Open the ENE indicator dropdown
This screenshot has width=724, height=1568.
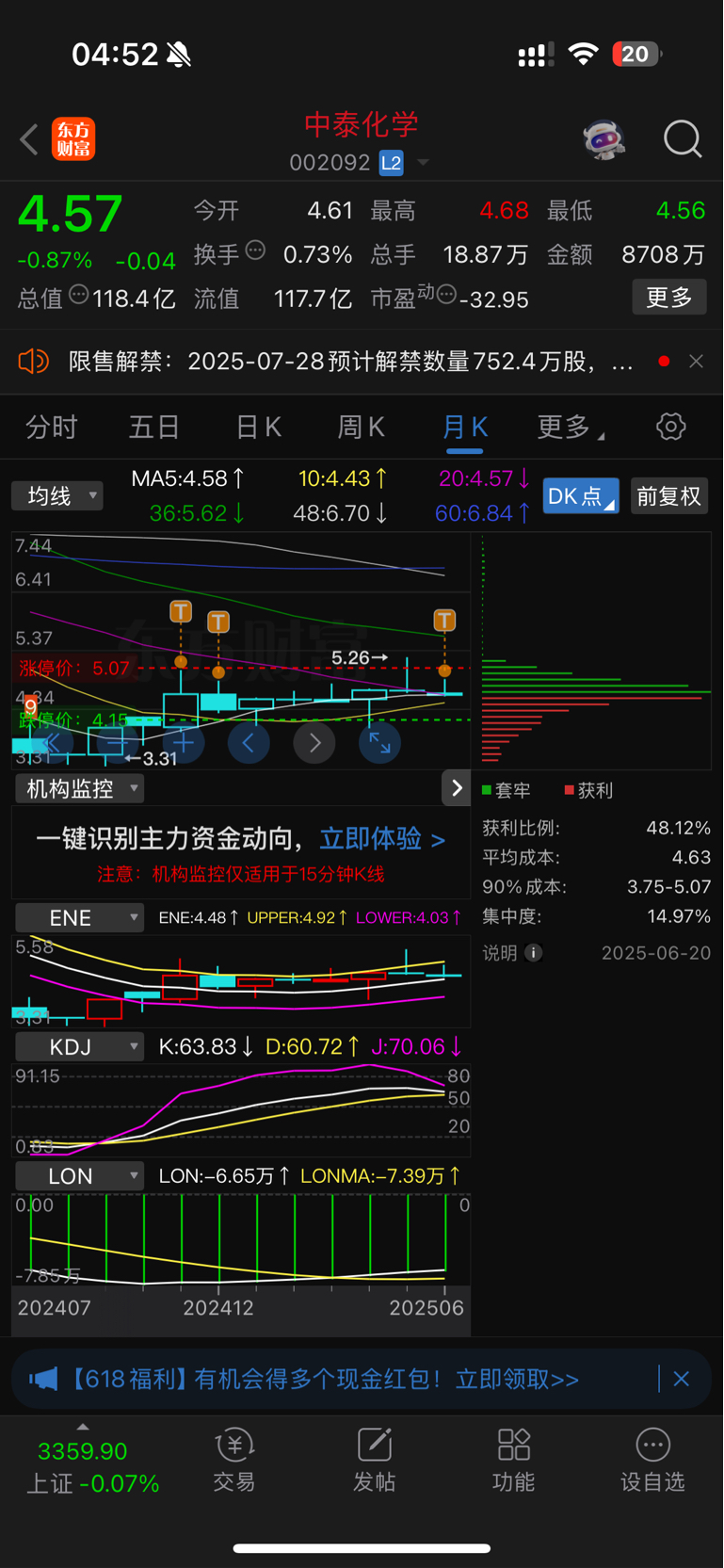pos(79,917)
